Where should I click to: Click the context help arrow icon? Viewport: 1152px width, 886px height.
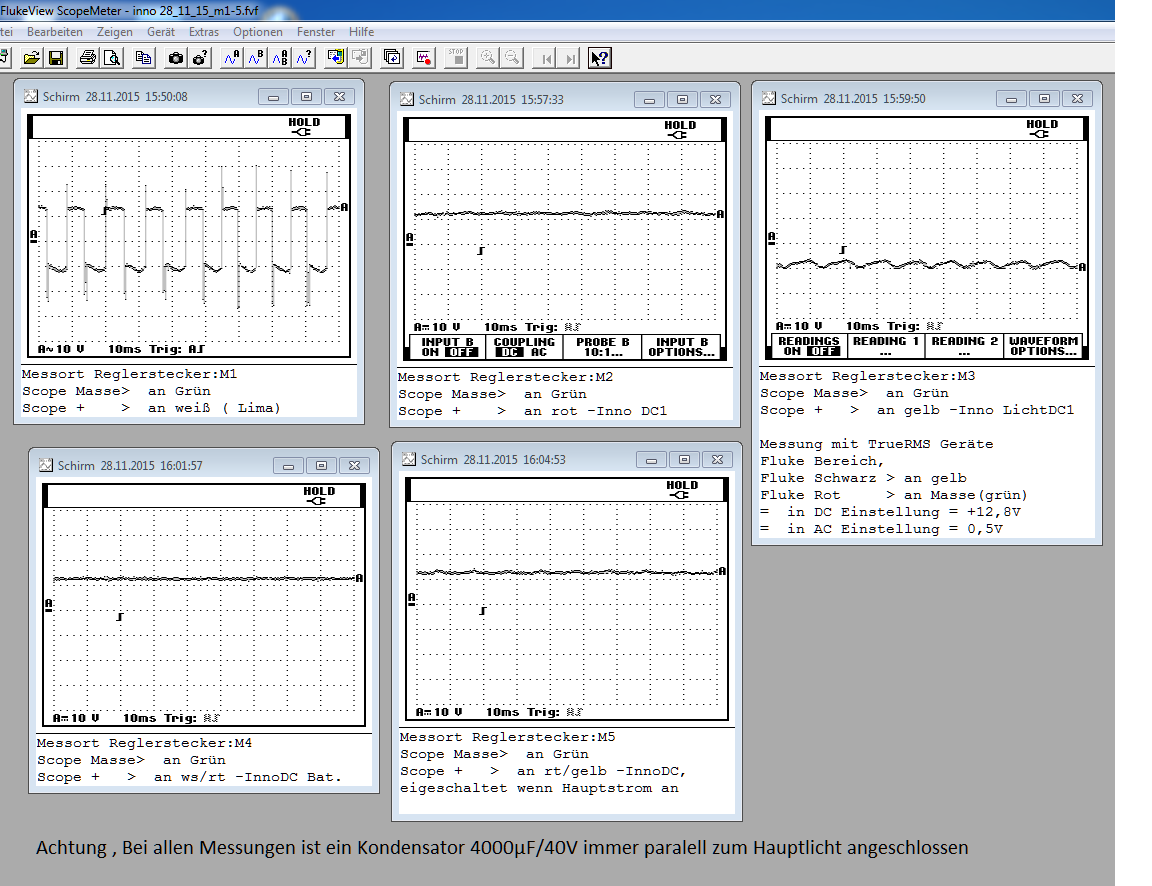coord(599,58)
